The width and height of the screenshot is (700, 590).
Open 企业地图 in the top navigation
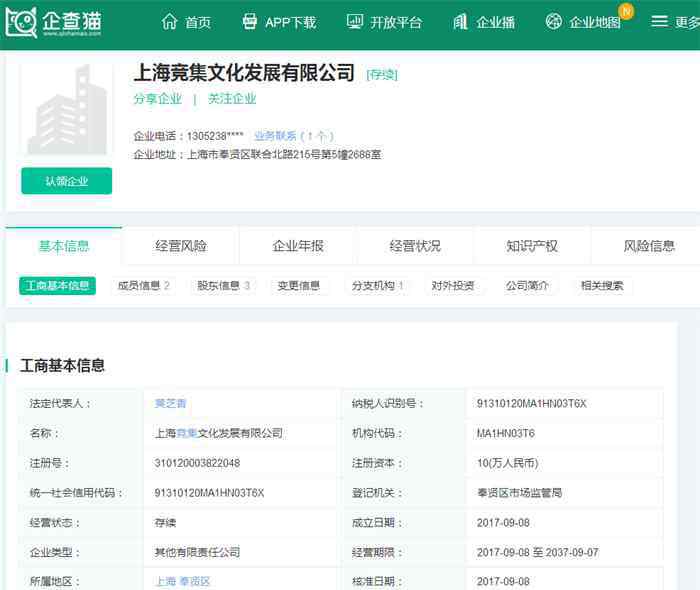point(595,22)
